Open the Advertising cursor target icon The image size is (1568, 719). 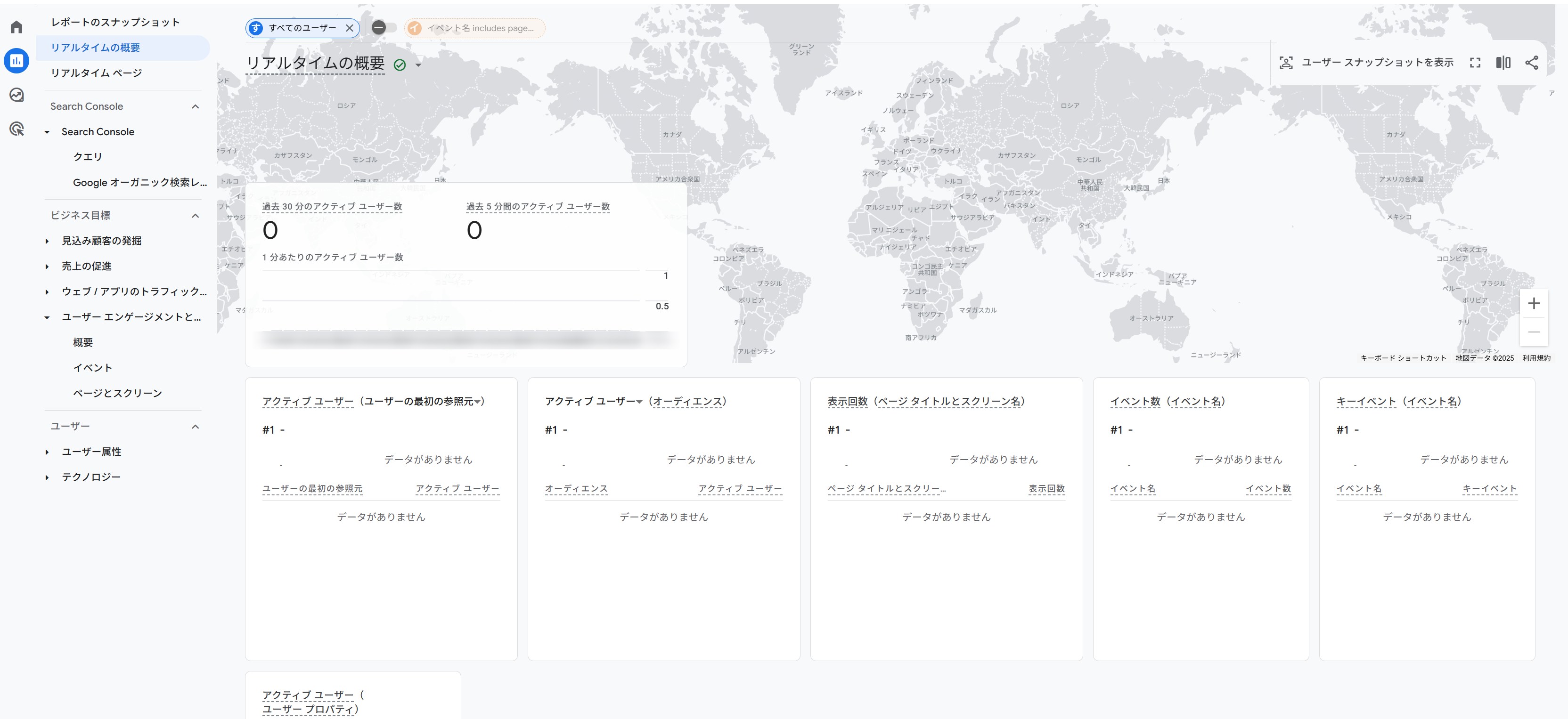point(16,129)
